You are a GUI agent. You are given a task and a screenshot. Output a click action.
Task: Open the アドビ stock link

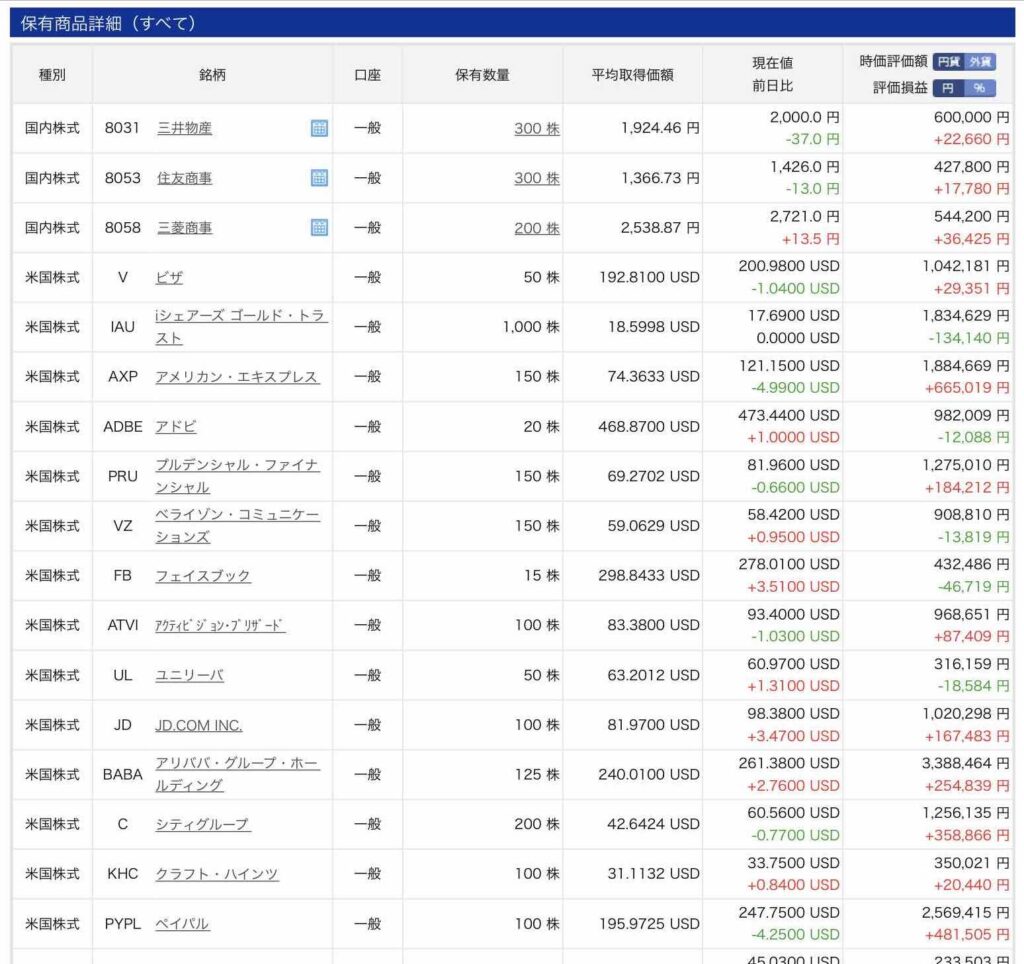176,426
